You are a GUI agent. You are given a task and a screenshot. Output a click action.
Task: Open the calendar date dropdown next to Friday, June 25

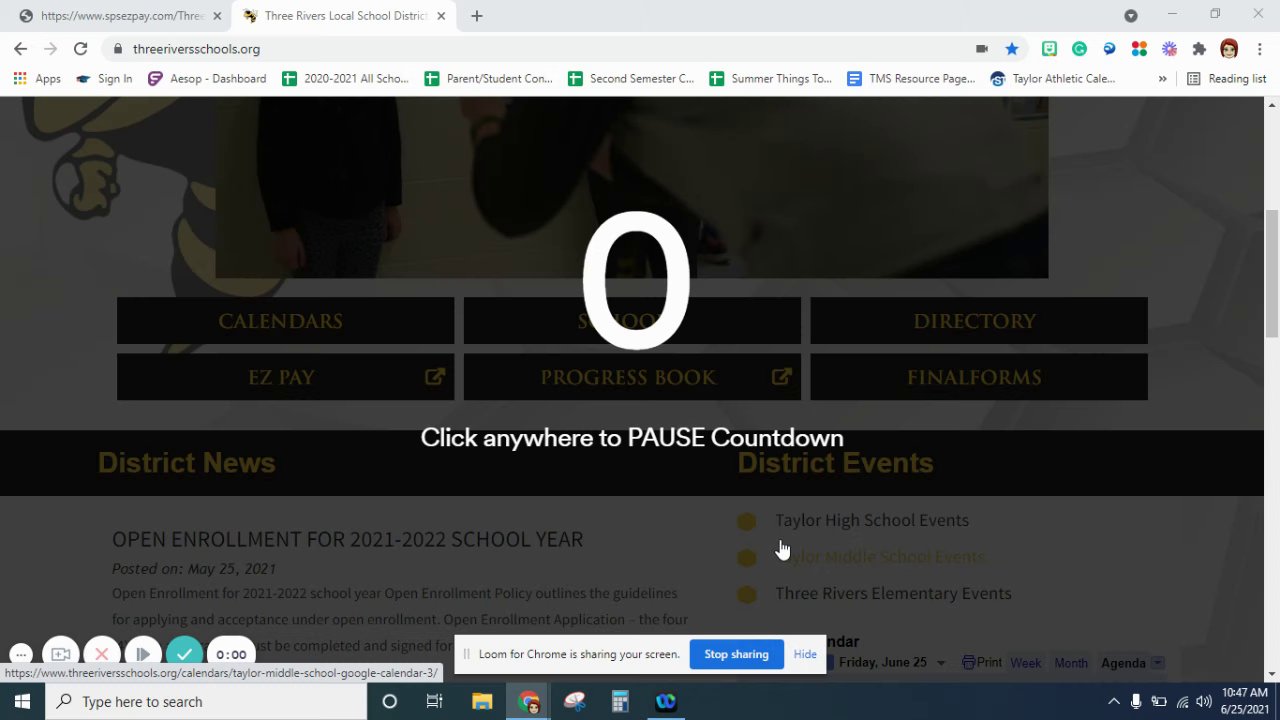click(940, 663)
